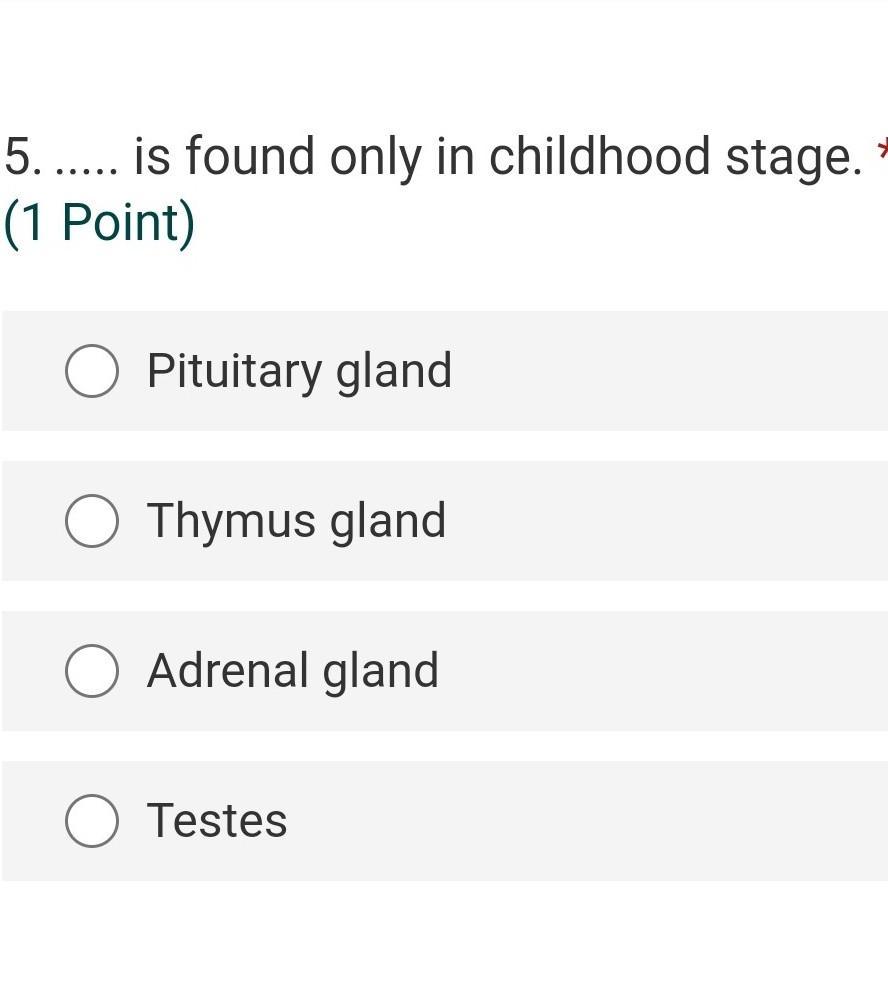Pick the Testes radio circle
The image size is (888, 1007).
tap(92, 821)
